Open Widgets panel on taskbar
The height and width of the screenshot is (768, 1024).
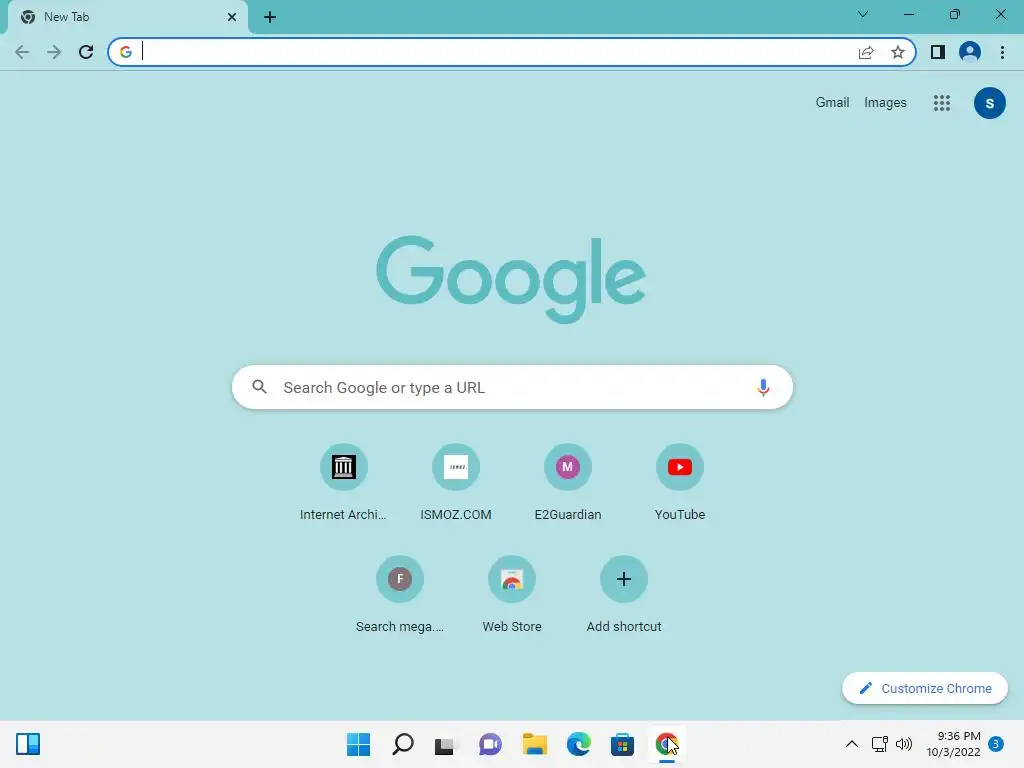pyautogui.click(x=28, y=744)
